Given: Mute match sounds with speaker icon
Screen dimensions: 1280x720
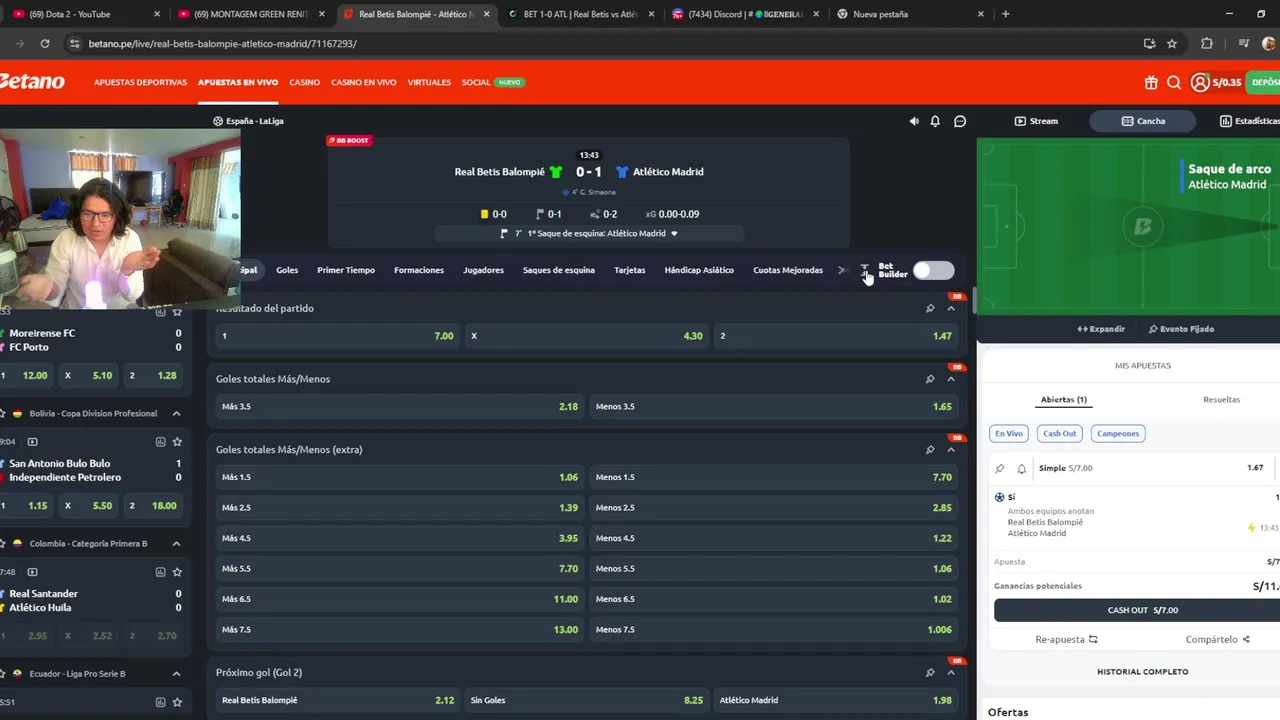Looking at the screenshot, I should click(x=914, y=121).
